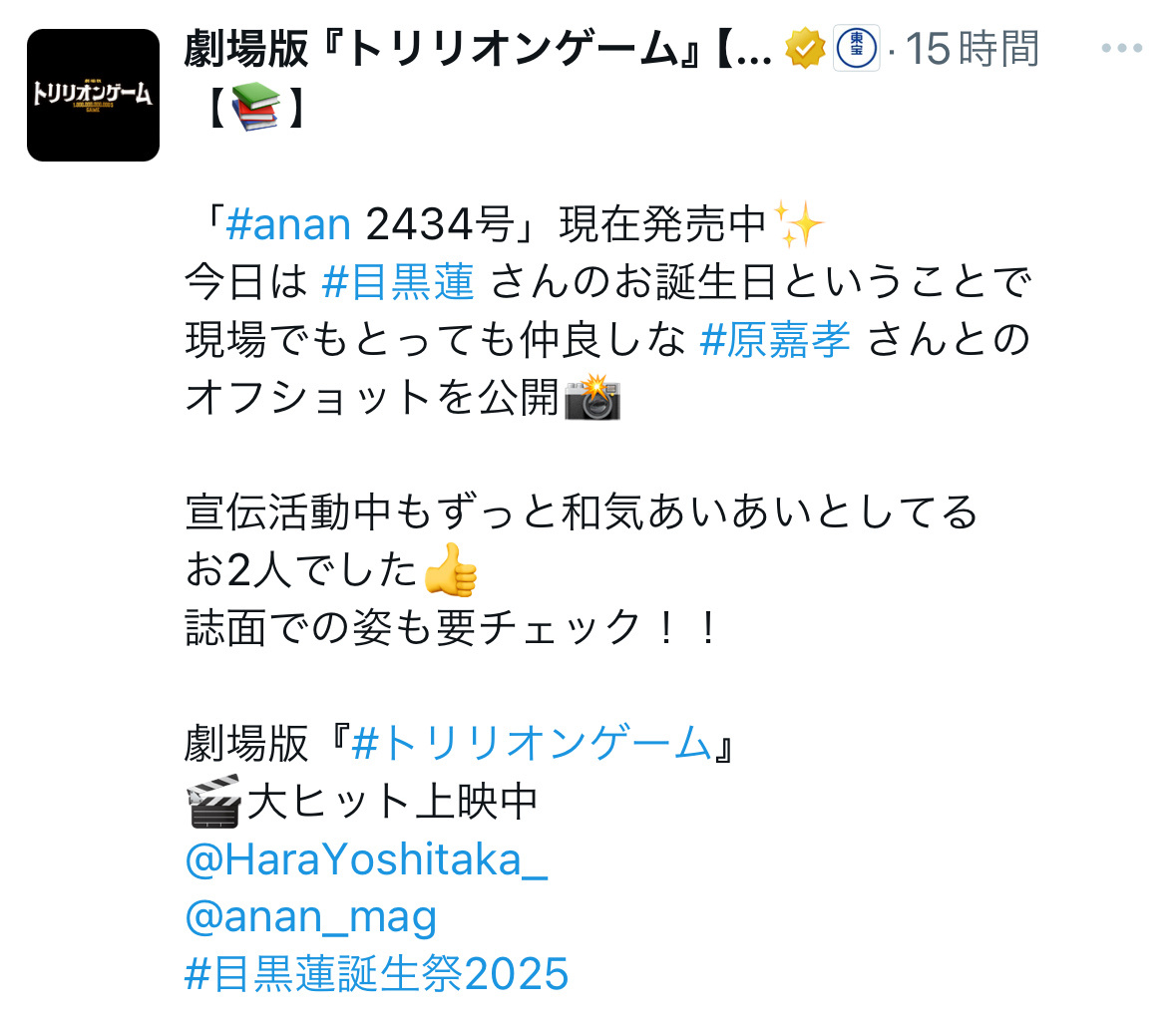This screenshot has height=1018, width=1176.
Task: Open the #目黒蓮誕生祭2025 hashtag
Action: click(376, 974)
